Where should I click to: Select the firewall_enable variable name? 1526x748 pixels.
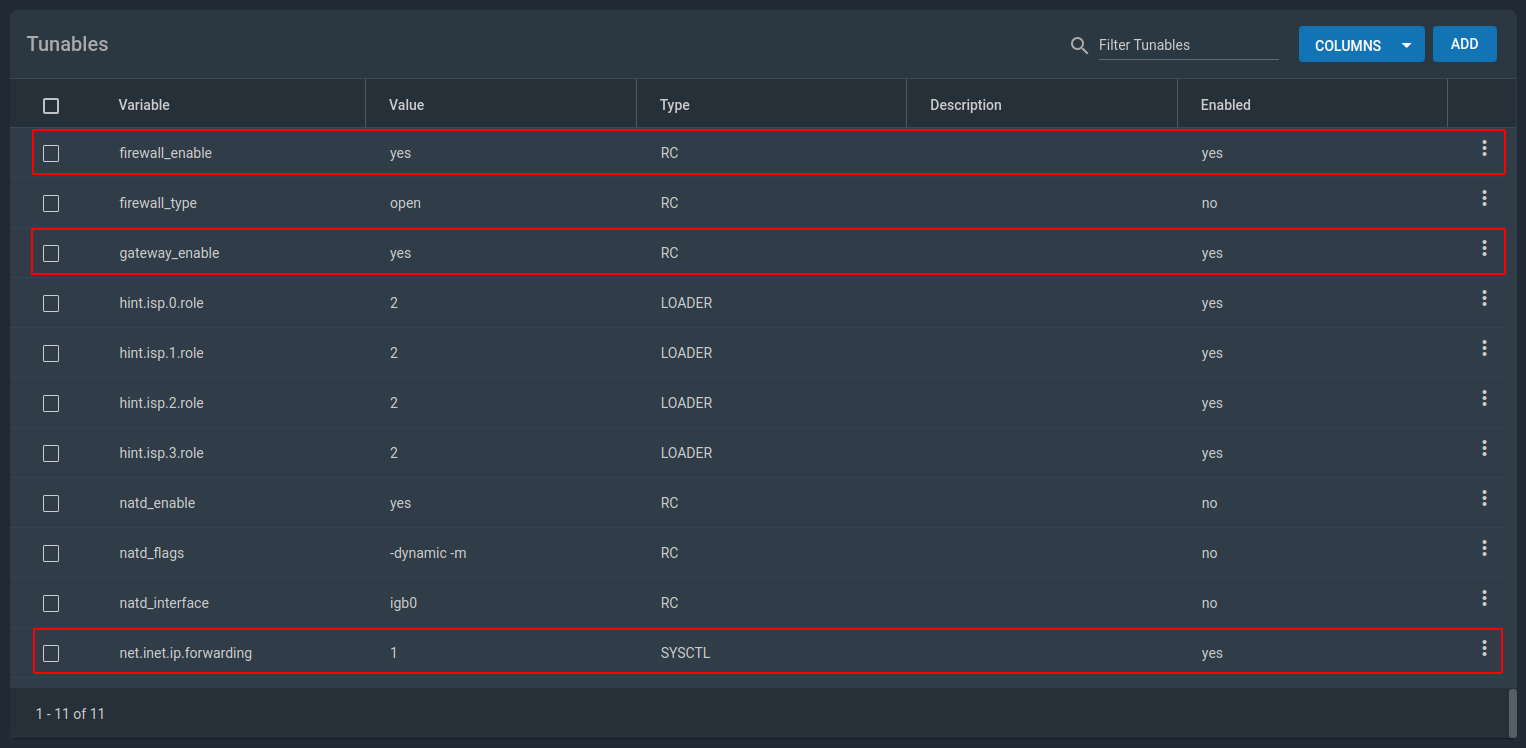point(166,153)
